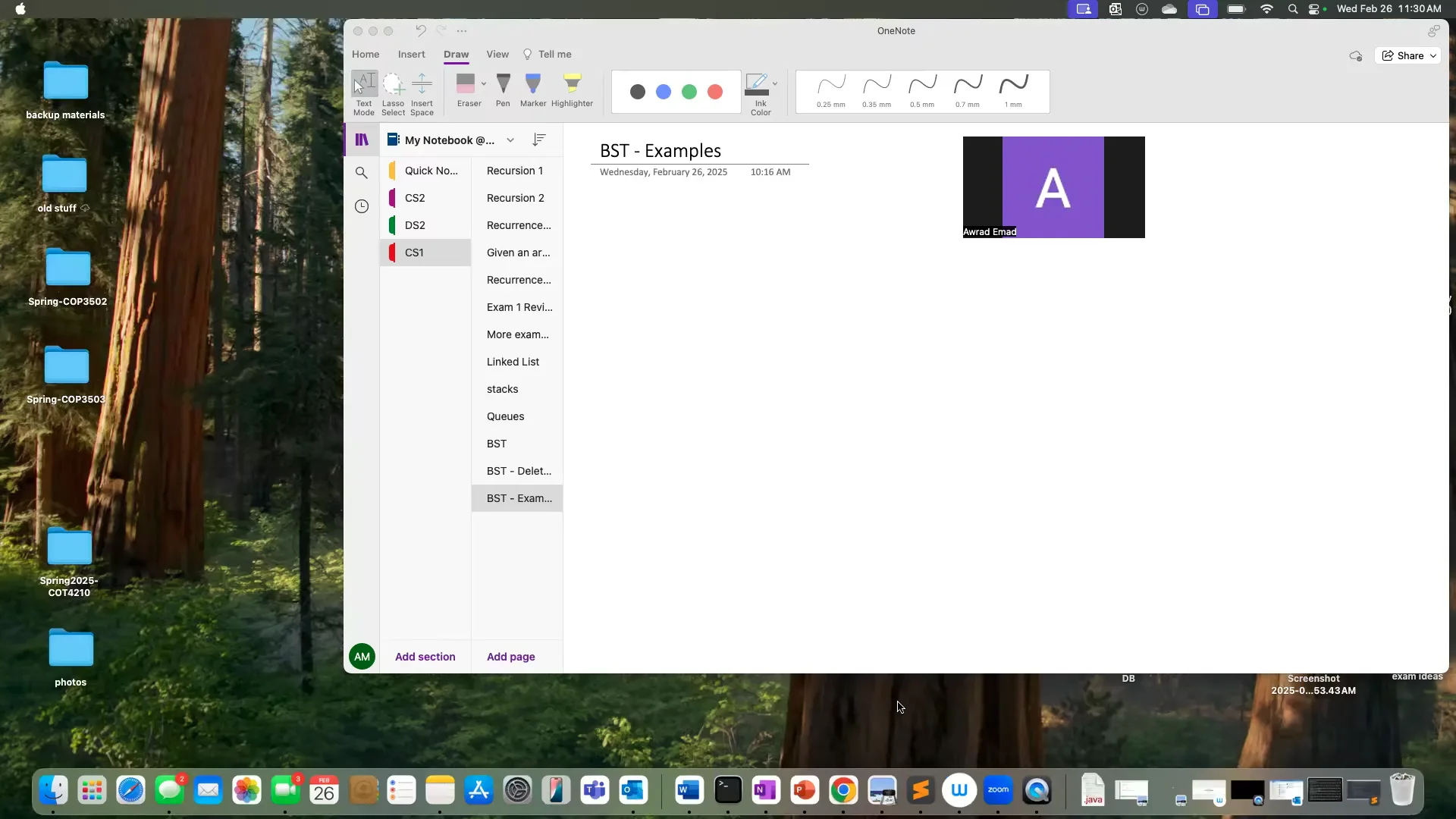Click the sort pages icon
Screen dimensions: 1456x819
pos(539,140)
